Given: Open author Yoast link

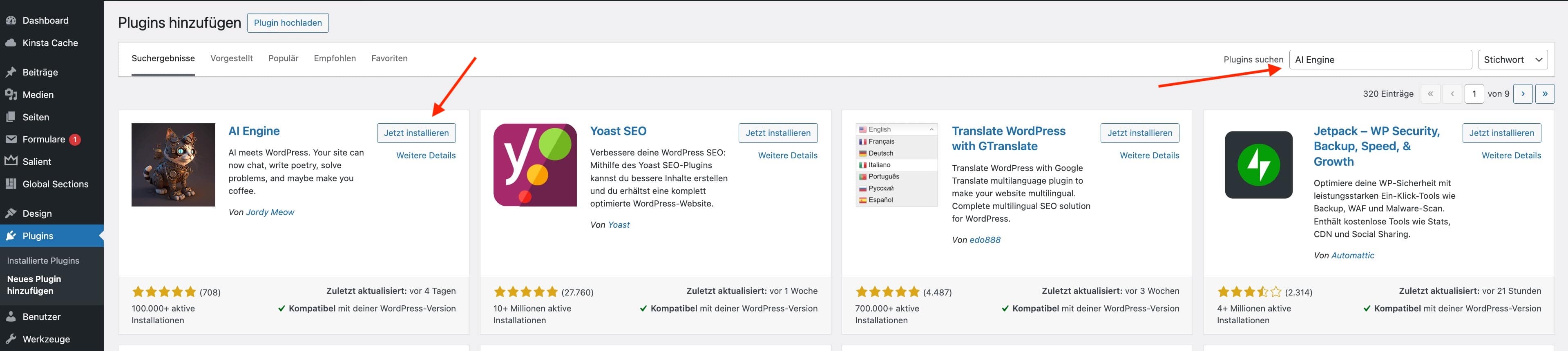Looking at the screenshot, I should (619, 224).
